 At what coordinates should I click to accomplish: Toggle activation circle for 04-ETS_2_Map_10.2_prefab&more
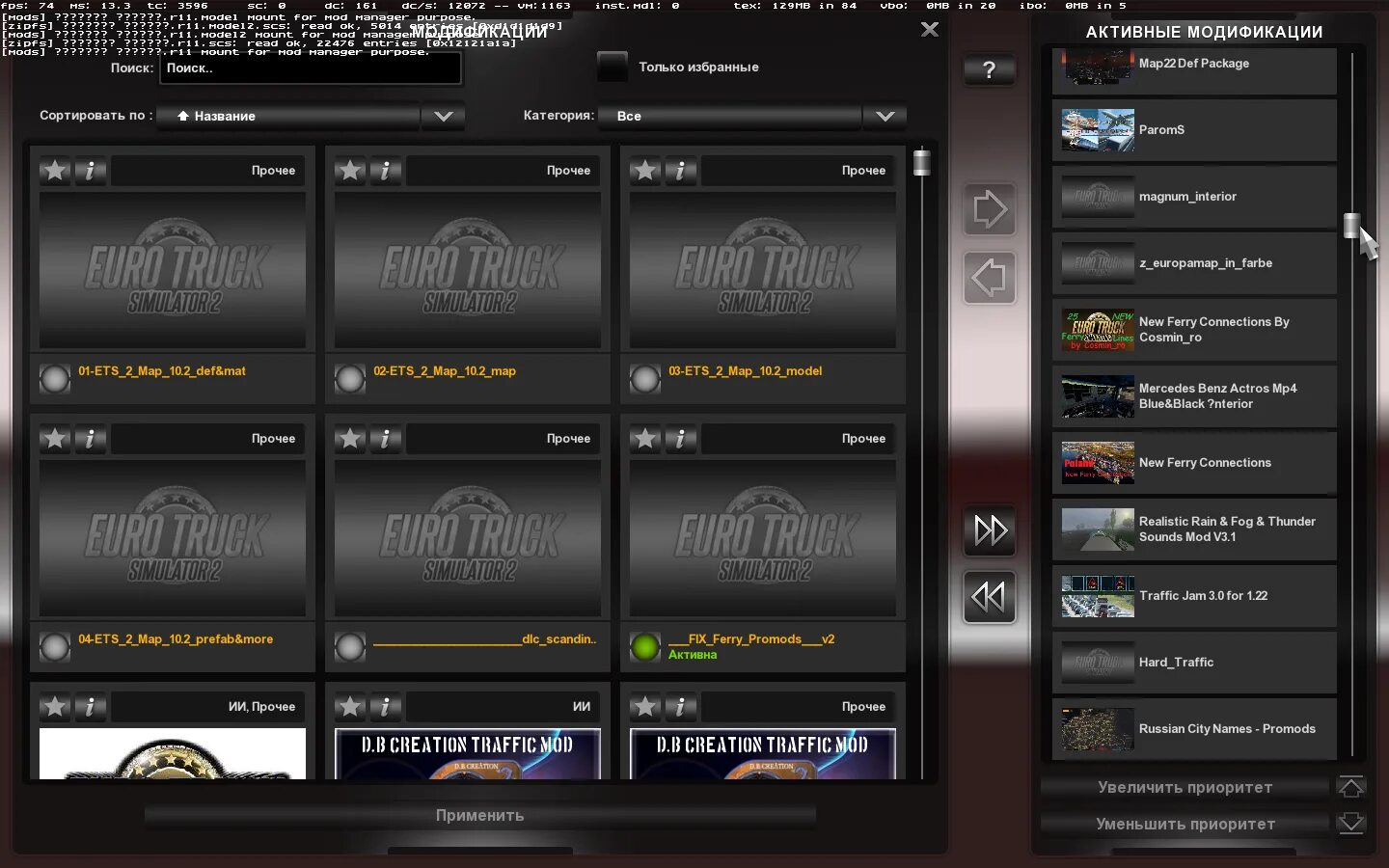(55, 647)
